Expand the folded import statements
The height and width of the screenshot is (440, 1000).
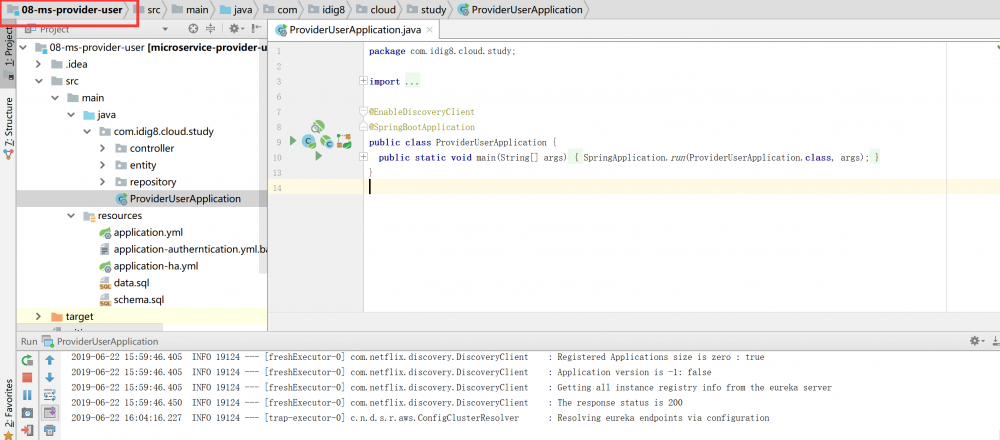tap(362, 81)
